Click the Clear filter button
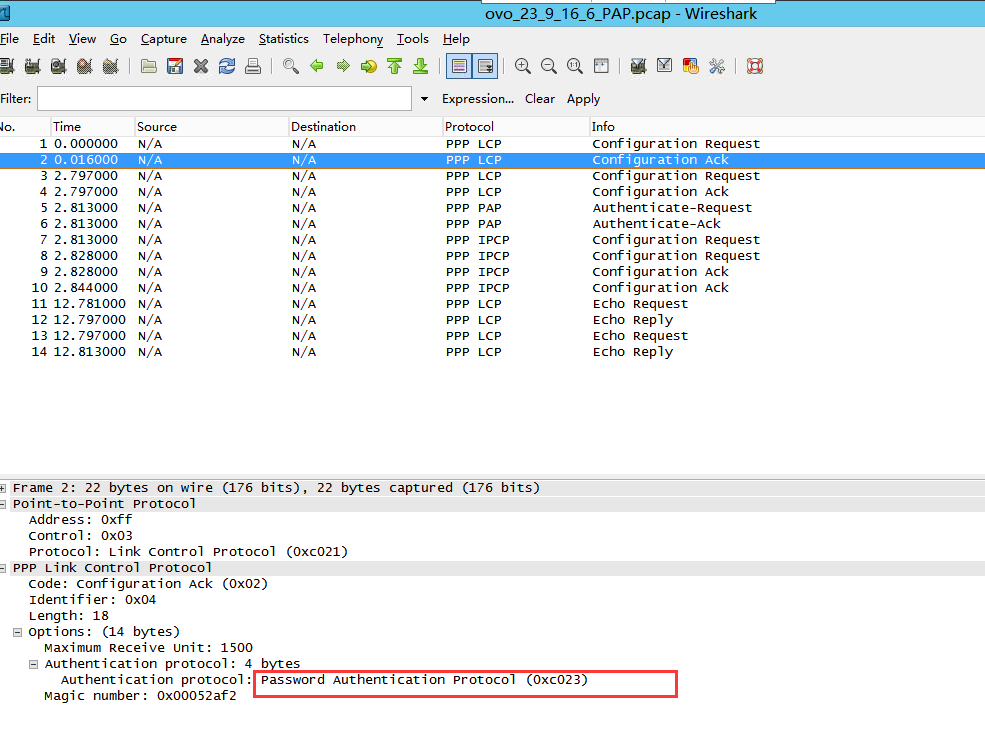 (540, 99)
